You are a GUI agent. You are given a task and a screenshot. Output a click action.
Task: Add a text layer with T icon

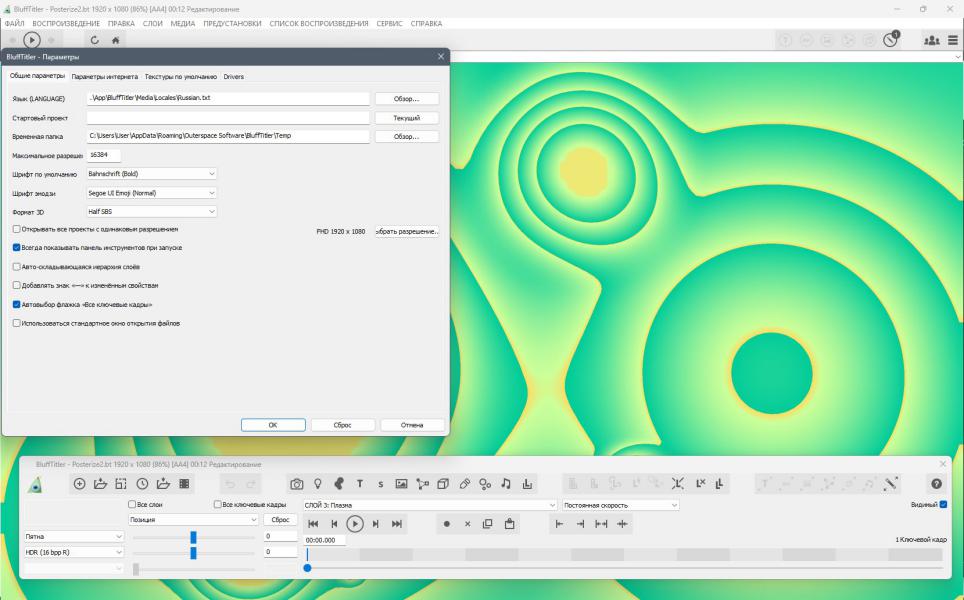tap(360, 484)
